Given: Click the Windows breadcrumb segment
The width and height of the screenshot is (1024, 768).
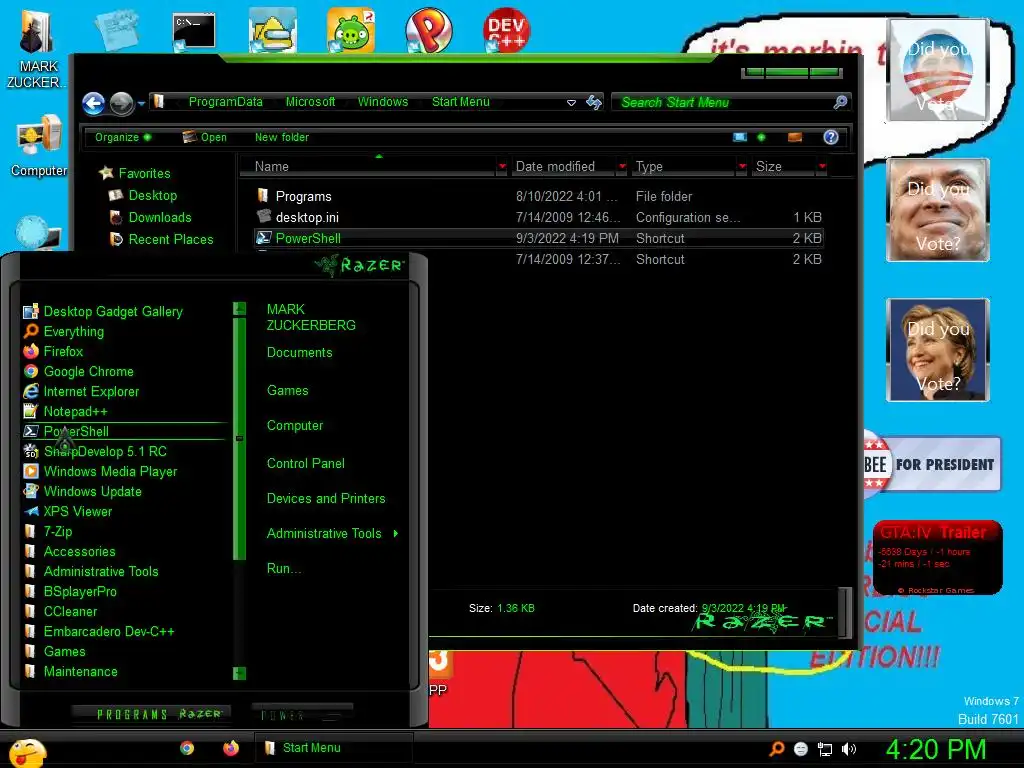Looking at the screenshot, I should click(x=383, y=102).
